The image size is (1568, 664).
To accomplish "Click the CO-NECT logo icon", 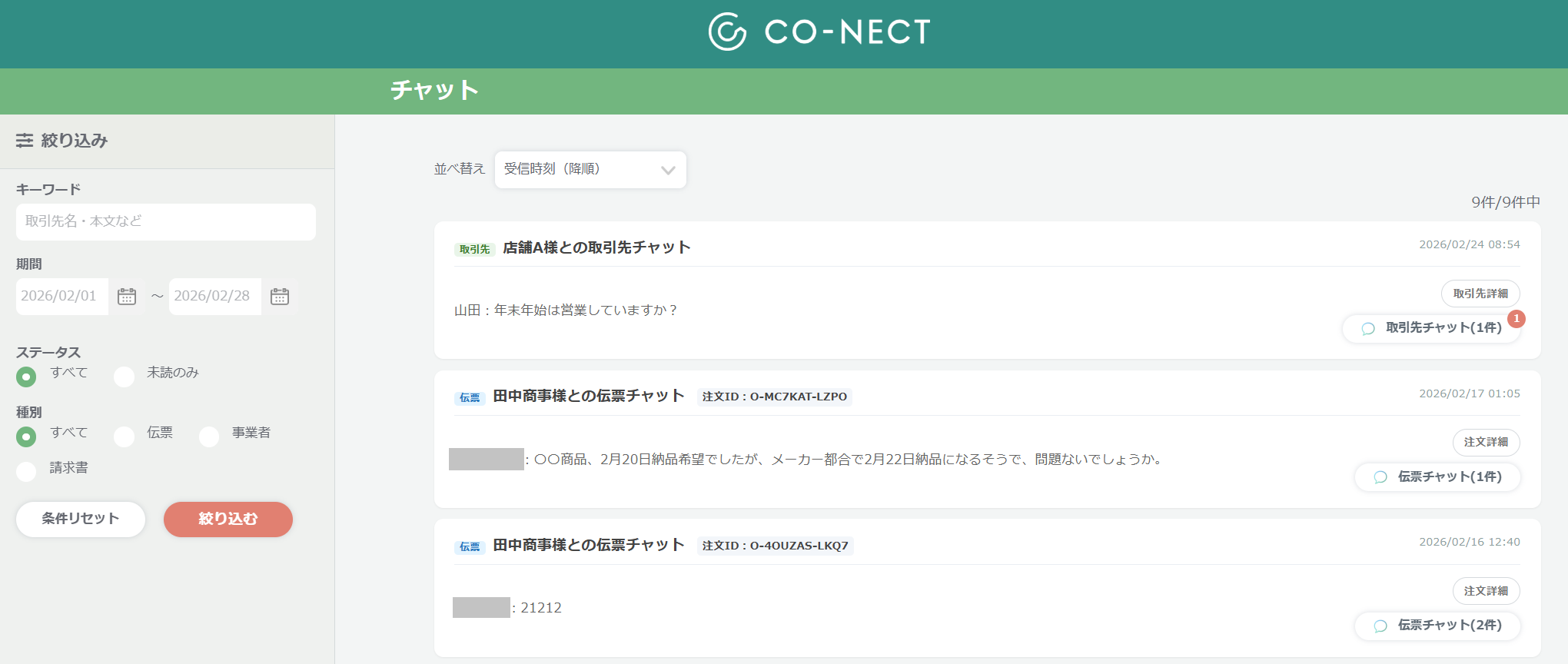I will tap(727, 32).
